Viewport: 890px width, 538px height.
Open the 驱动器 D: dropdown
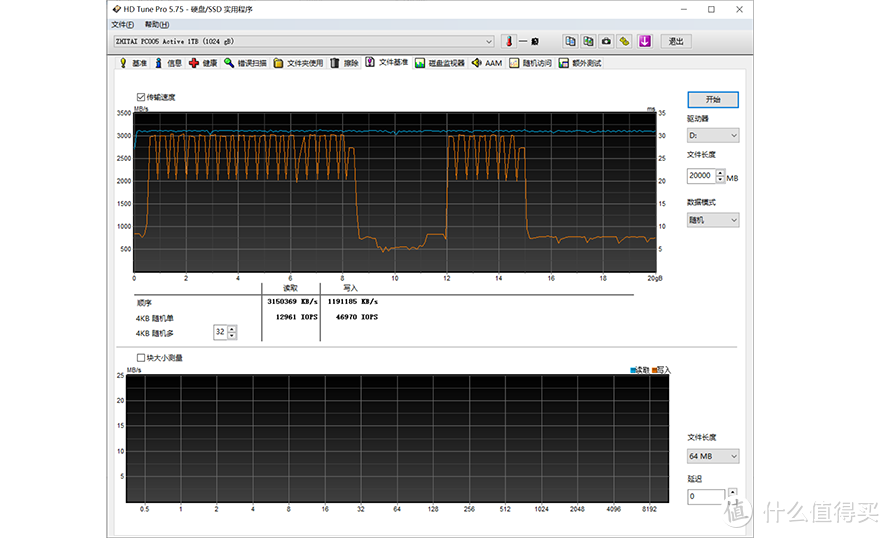pos(713,135)
